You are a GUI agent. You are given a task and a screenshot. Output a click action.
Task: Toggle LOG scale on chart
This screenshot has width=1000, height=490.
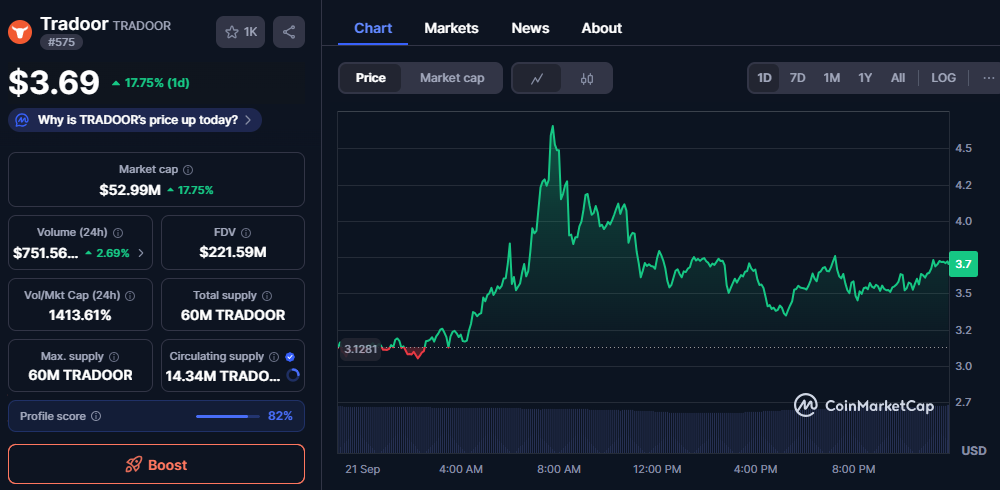click(943, 78)
